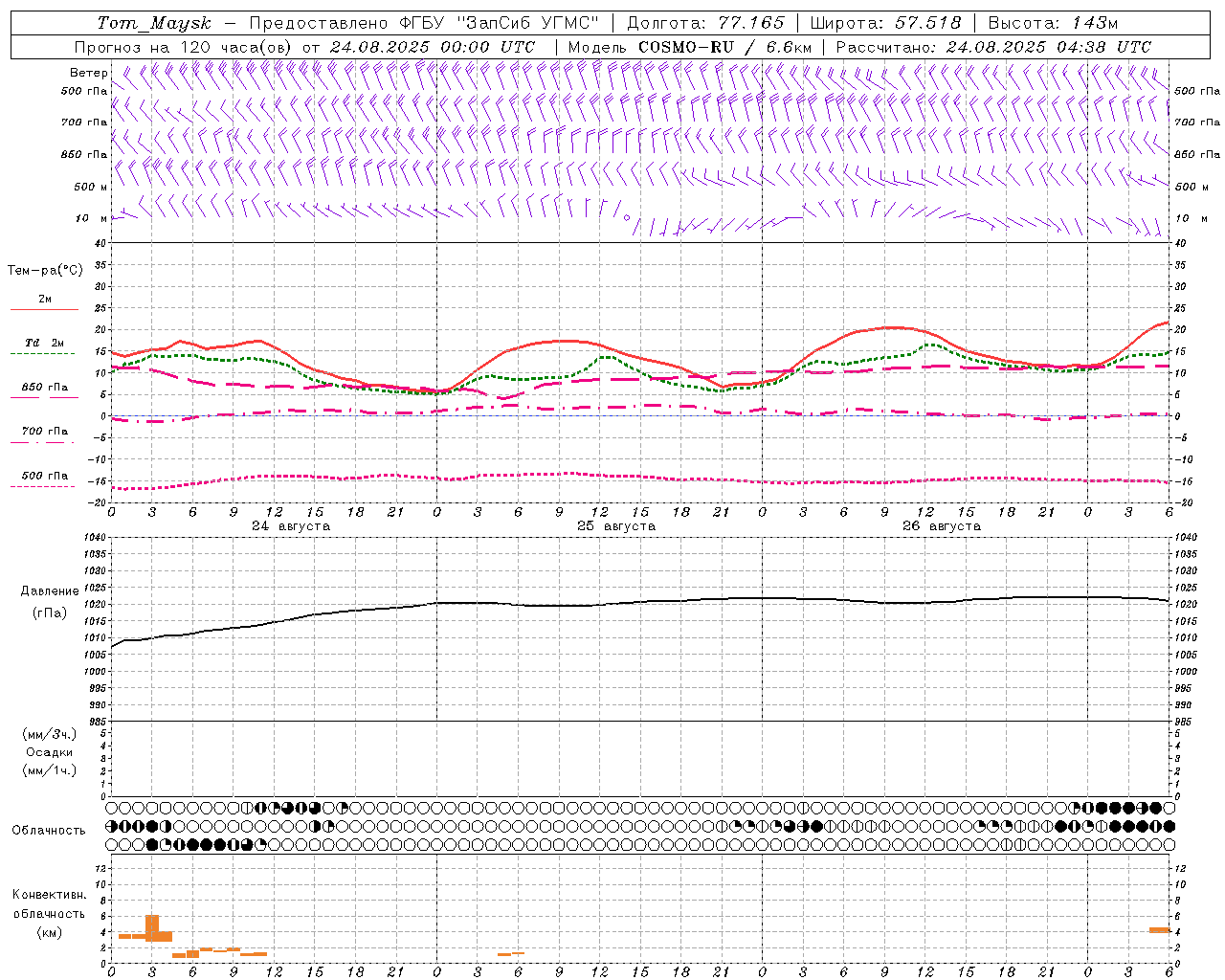The image size is (1225, 980).
Task: Click the 700 гПа label in the temperature legend
Action: click(45, 432)
